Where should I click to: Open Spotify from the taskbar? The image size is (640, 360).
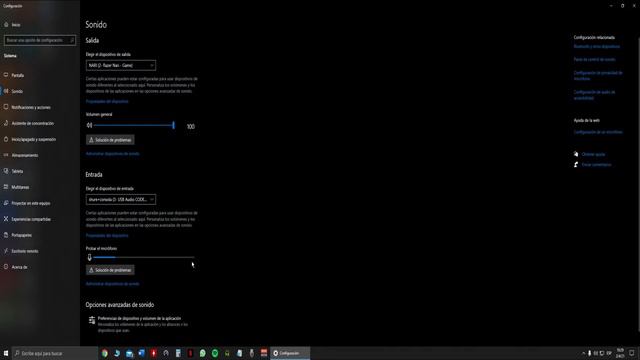pyautogui.click(x=215, y=353)
